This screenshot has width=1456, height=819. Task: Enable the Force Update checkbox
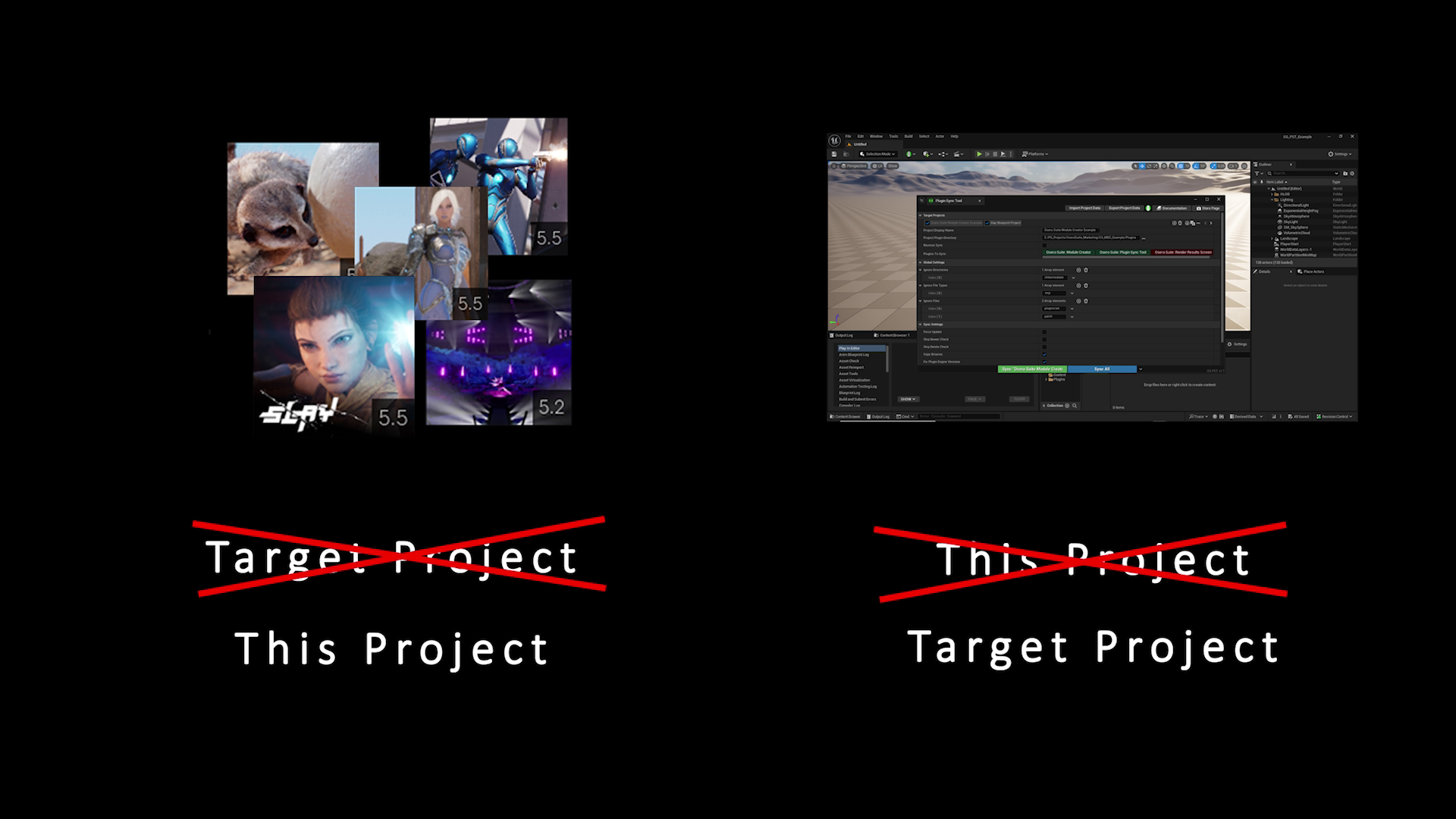click(1044, 332)
